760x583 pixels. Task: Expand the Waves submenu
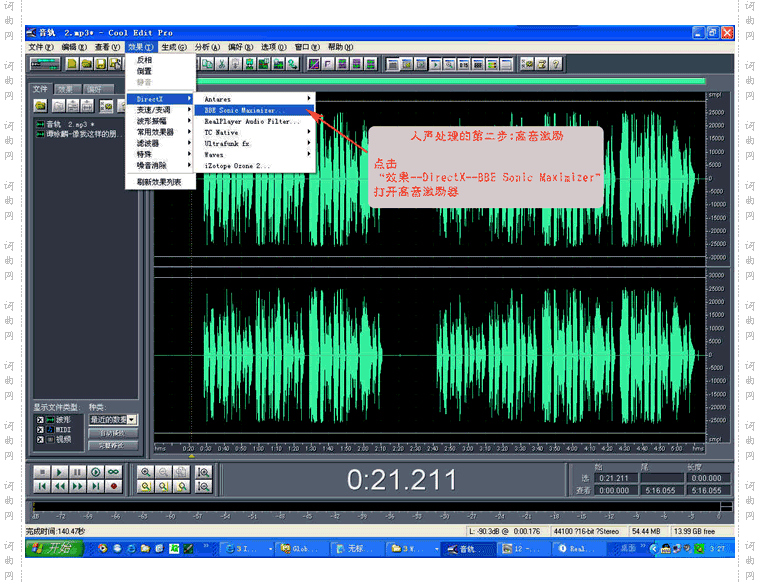[255, 155]
